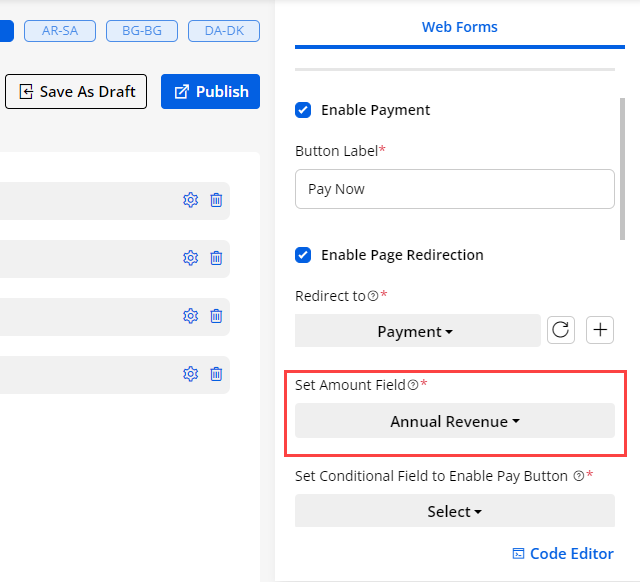Open settings gear for the second field row
Screen dimensions: 640x582
coord(190,258)
